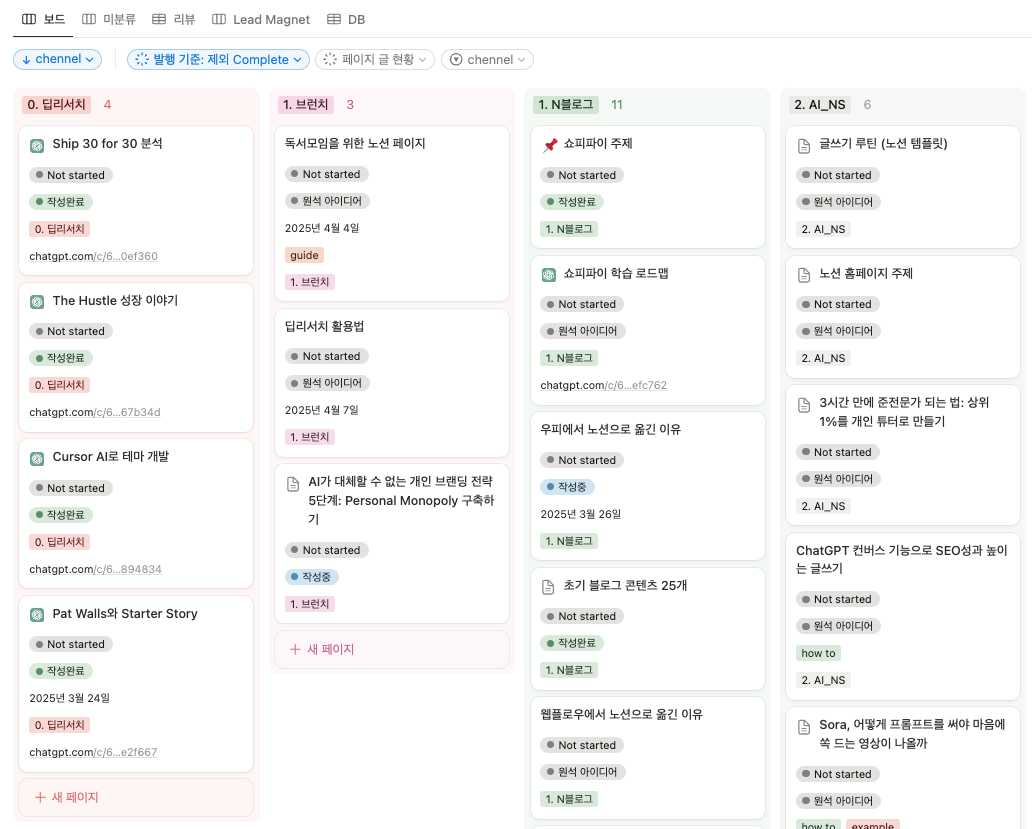The width and height of the screenshot is (1032, 829).
Task: Click page icon on 글쓰기 루틴 card
Action: [804, 145]
